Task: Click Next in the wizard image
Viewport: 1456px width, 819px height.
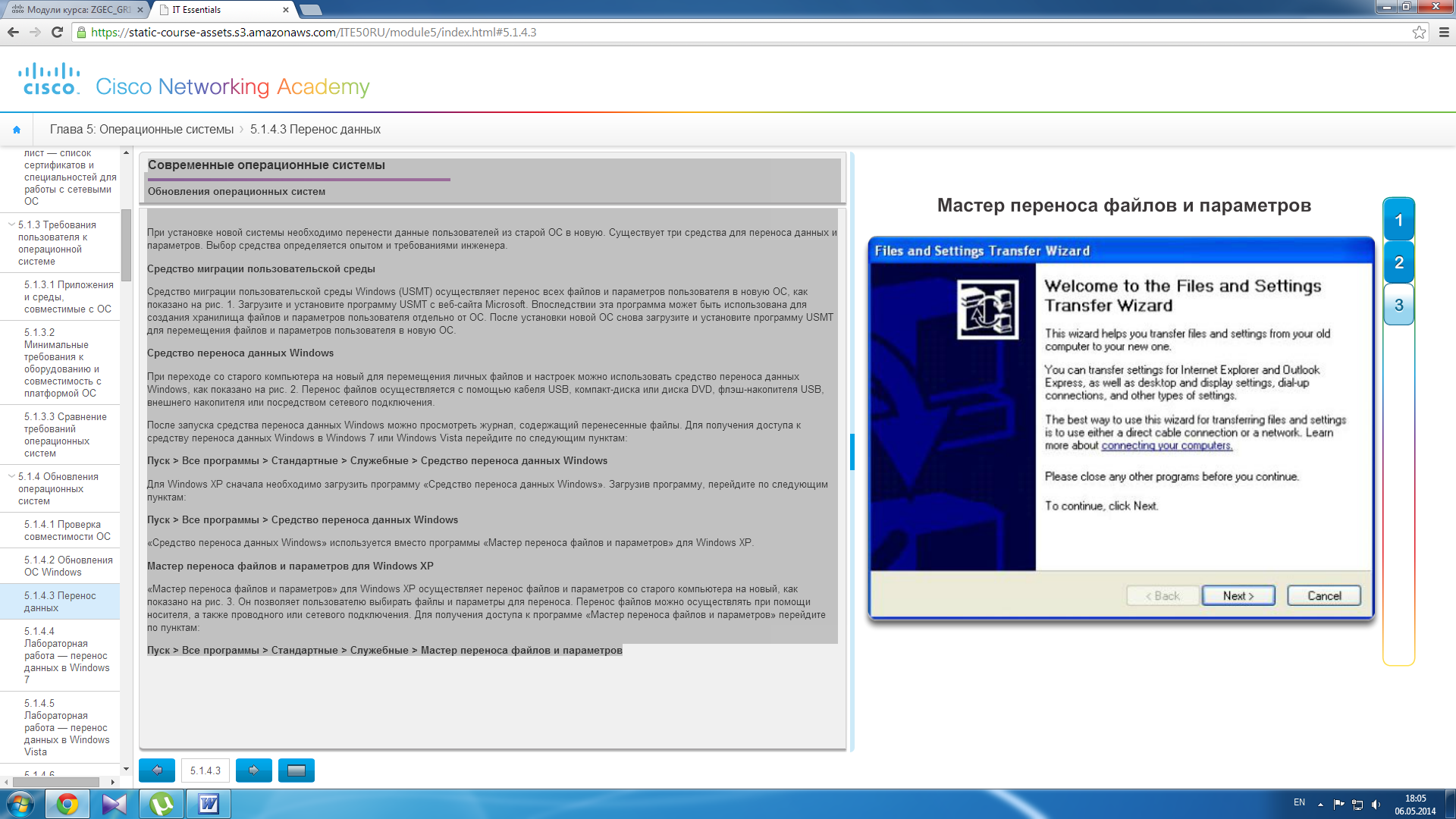Action: (x=1238, y=596)
